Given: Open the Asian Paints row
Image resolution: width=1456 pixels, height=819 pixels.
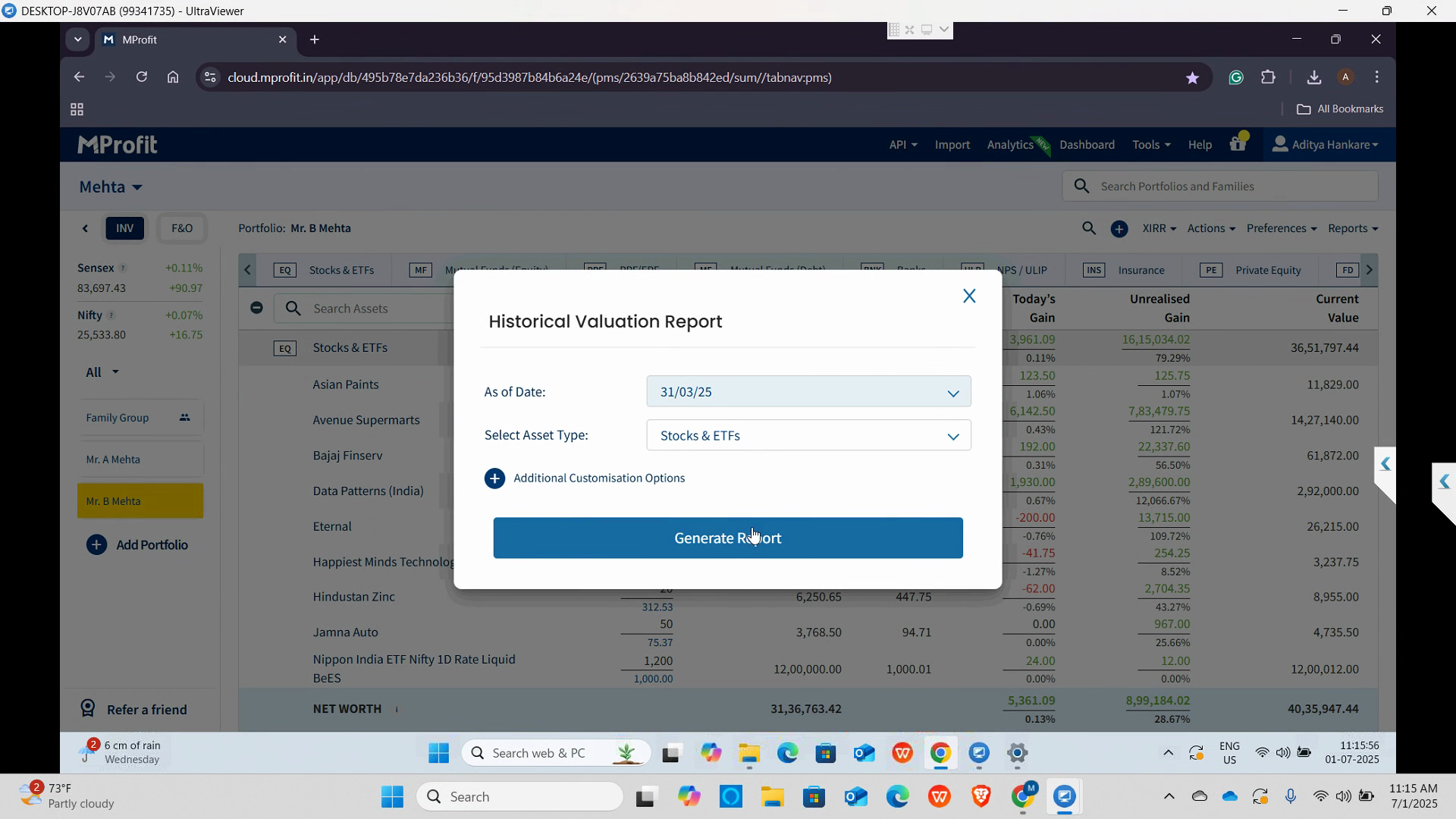Looking at the screenshot, I should (346, 384).
